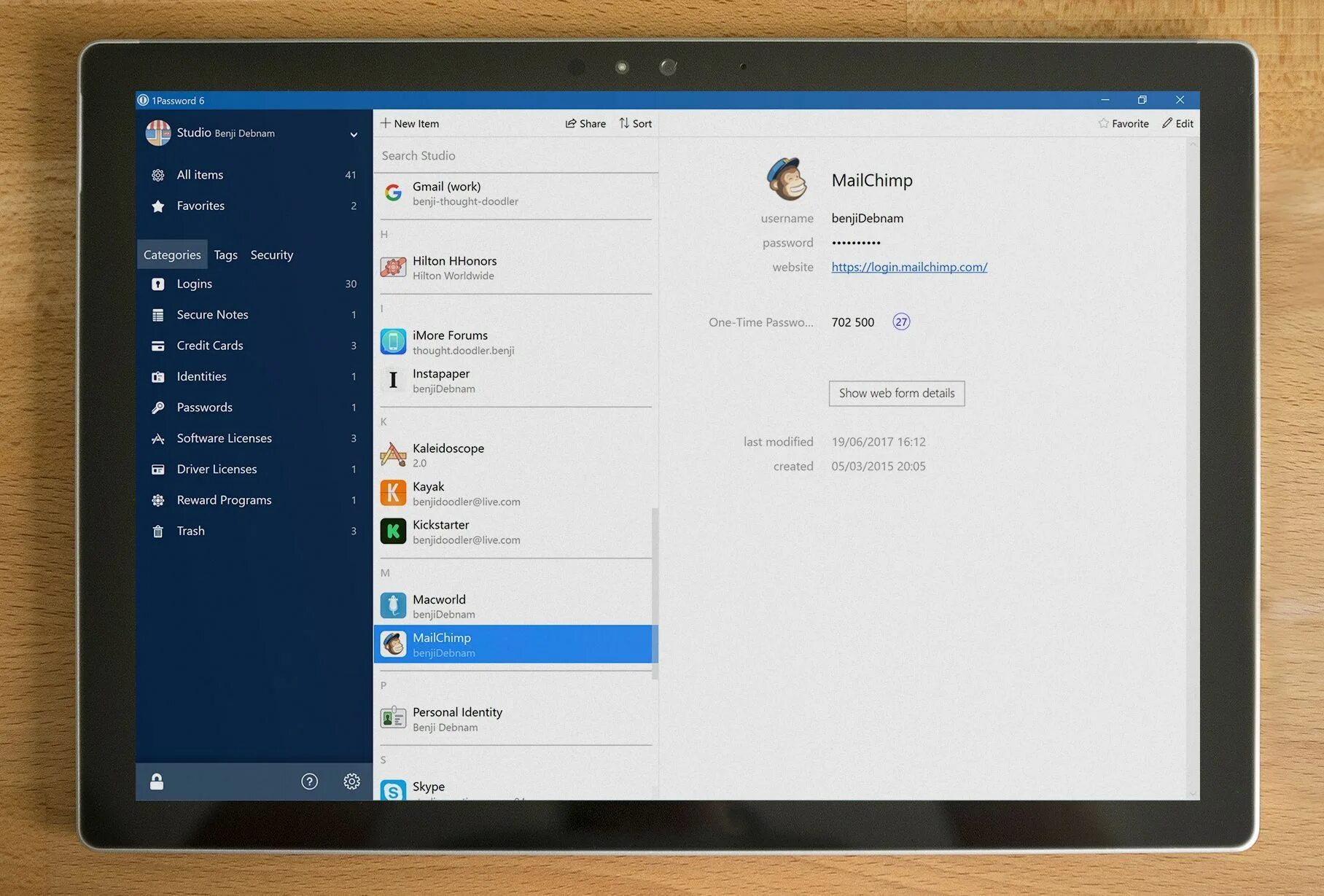The width and height of the screenshot is (1324, 896).
Task: Focus the Search Studio field
Action: coord(515,155)
